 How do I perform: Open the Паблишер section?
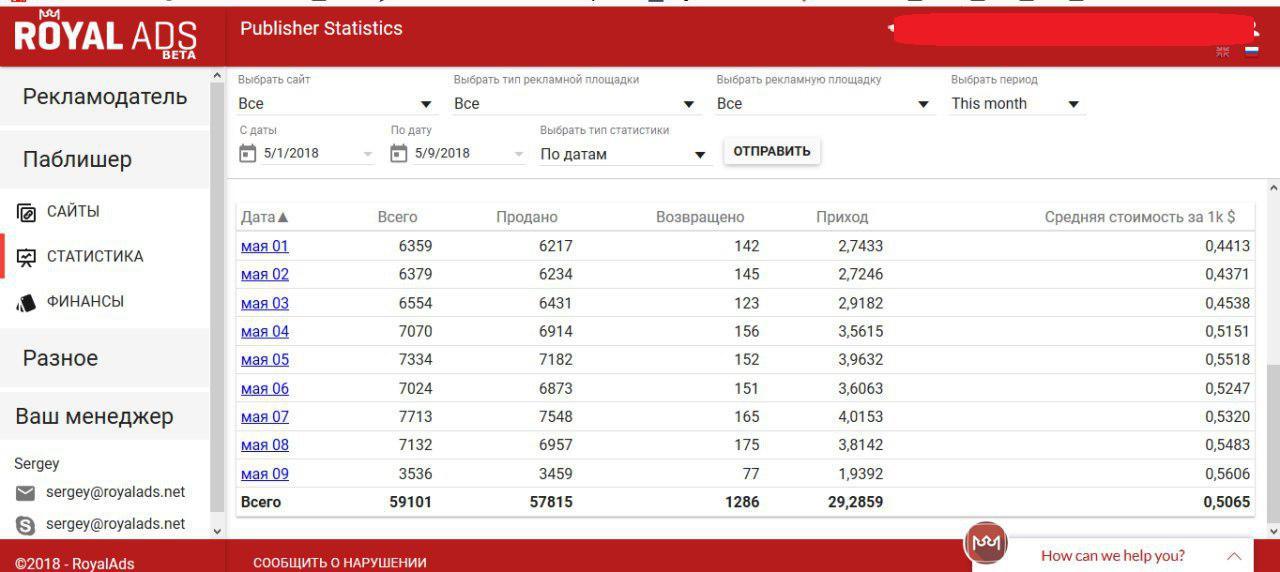(x=105, y=159)
